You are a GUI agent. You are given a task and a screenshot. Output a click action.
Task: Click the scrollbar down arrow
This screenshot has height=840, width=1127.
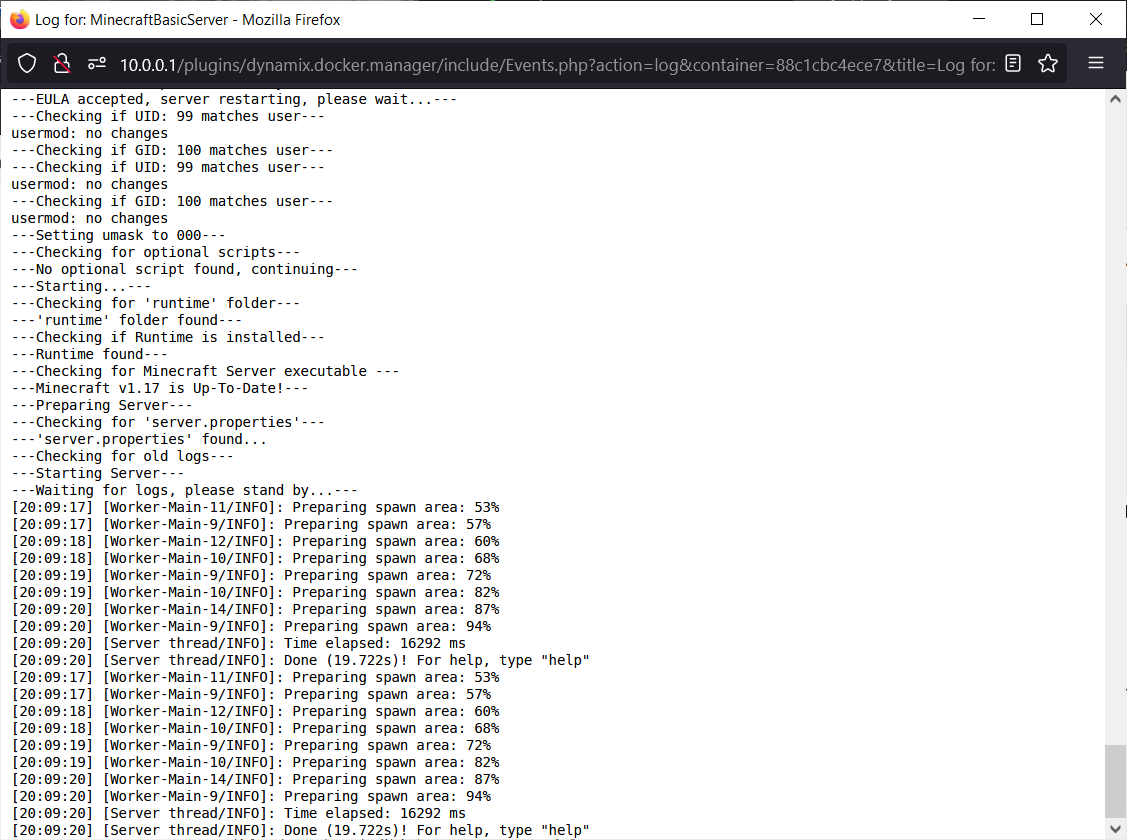pos(1115,829)
